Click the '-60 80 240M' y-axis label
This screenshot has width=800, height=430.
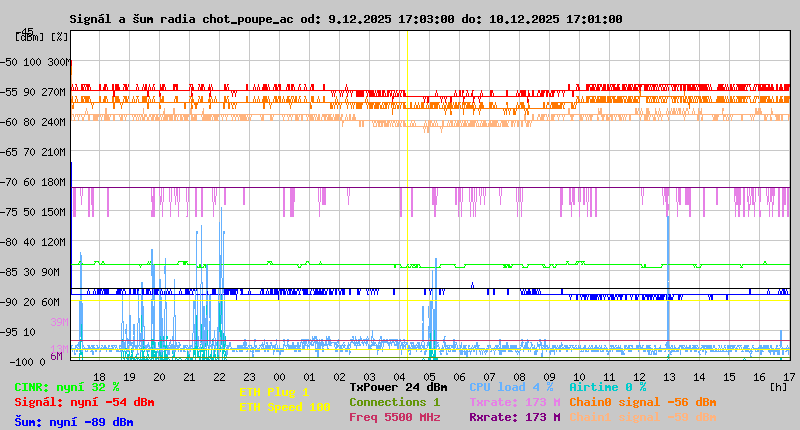tap(33, 122)
